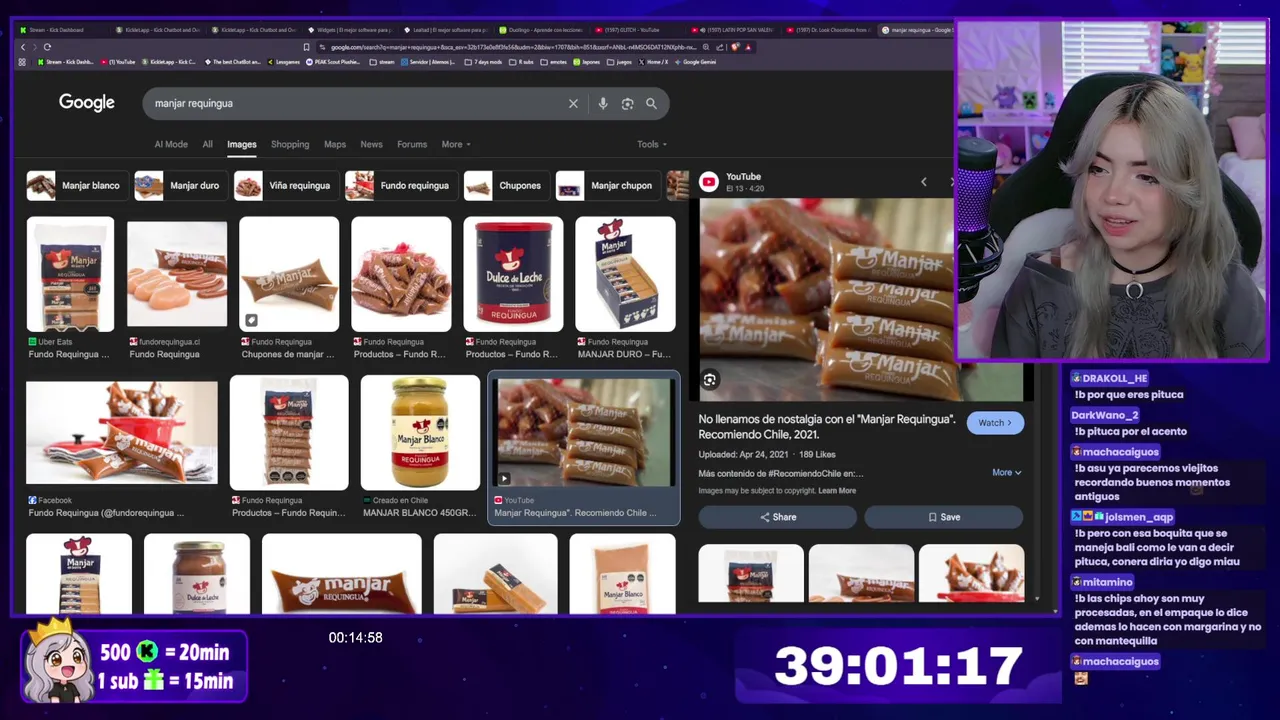Open the Brave Shields lion icon
The image size is (1280, 720).
point(735,47)
